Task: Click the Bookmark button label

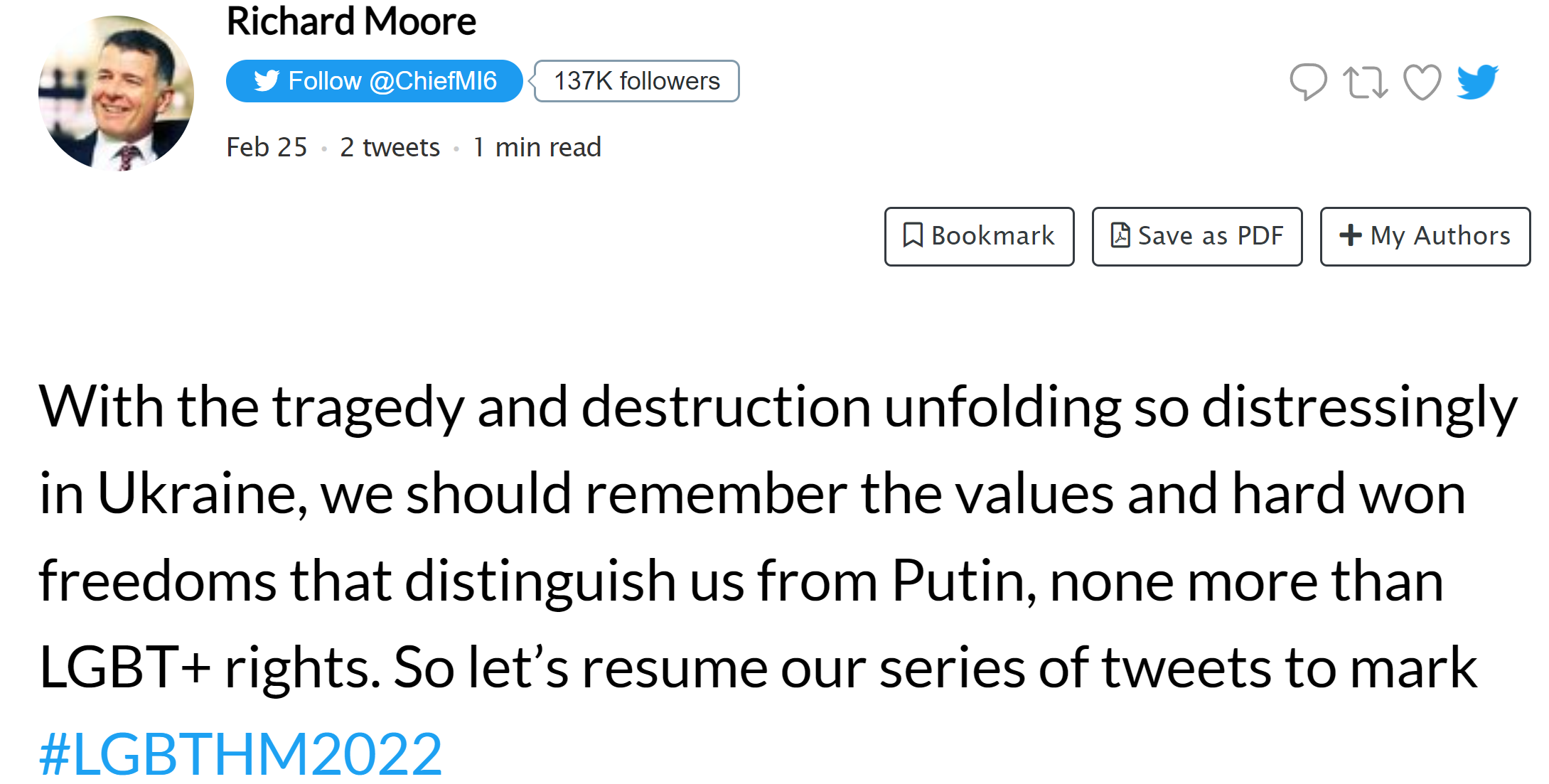Action: (x=992, y=236)
